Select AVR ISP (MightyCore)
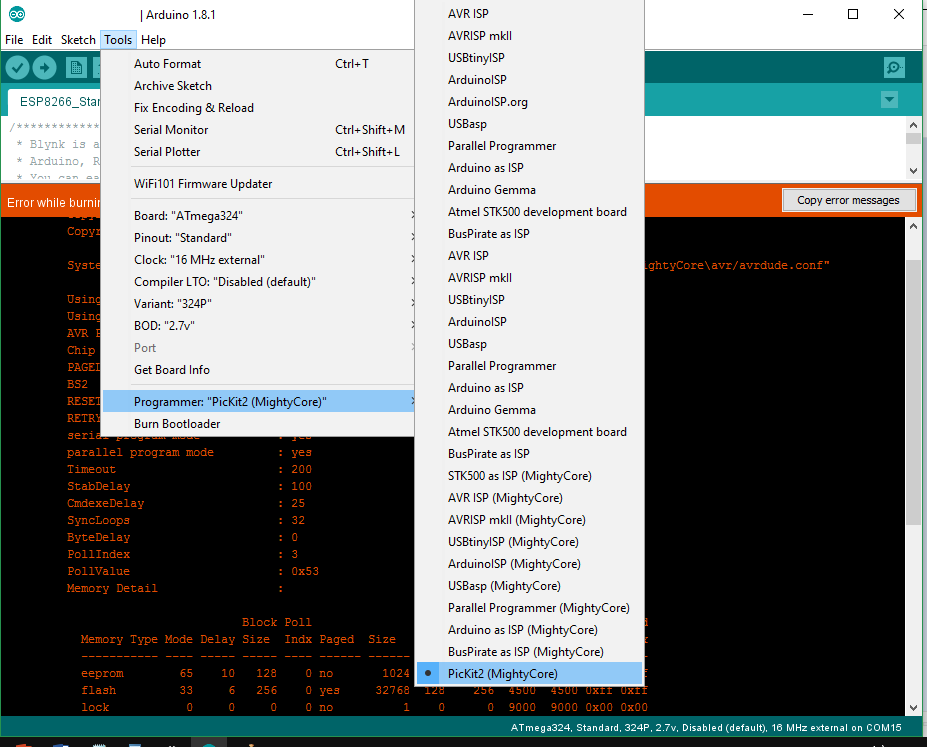 click(529, 498)
